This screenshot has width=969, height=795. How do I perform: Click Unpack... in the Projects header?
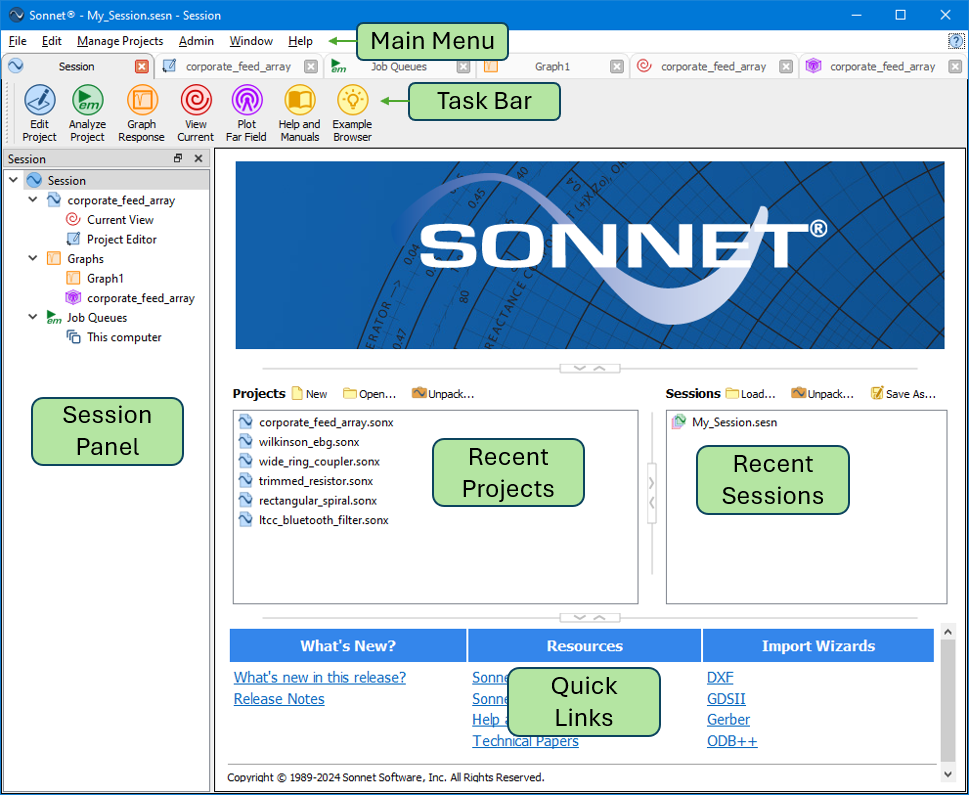pyautogui.click(x=443, y=394)
